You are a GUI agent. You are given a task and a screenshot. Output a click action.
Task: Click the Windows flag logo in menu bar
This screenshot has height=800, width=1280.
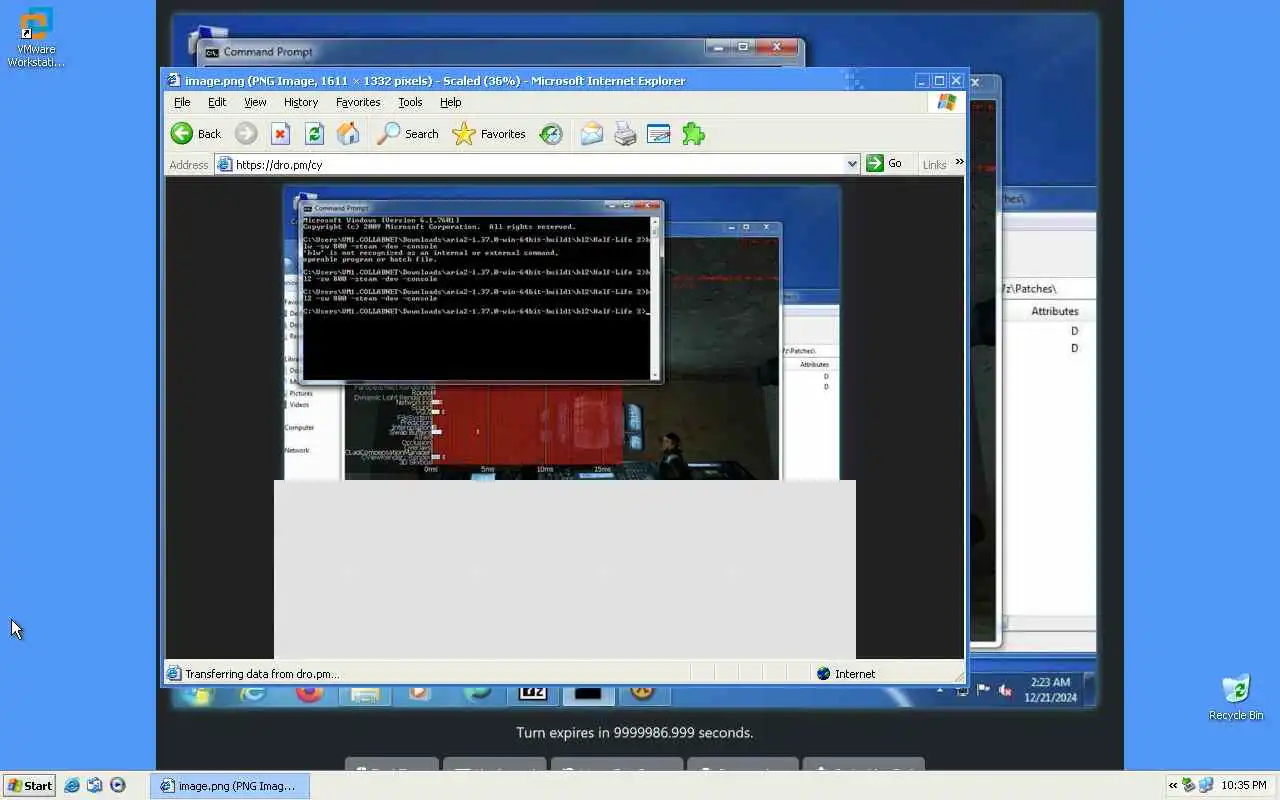[x=947, y=102]
